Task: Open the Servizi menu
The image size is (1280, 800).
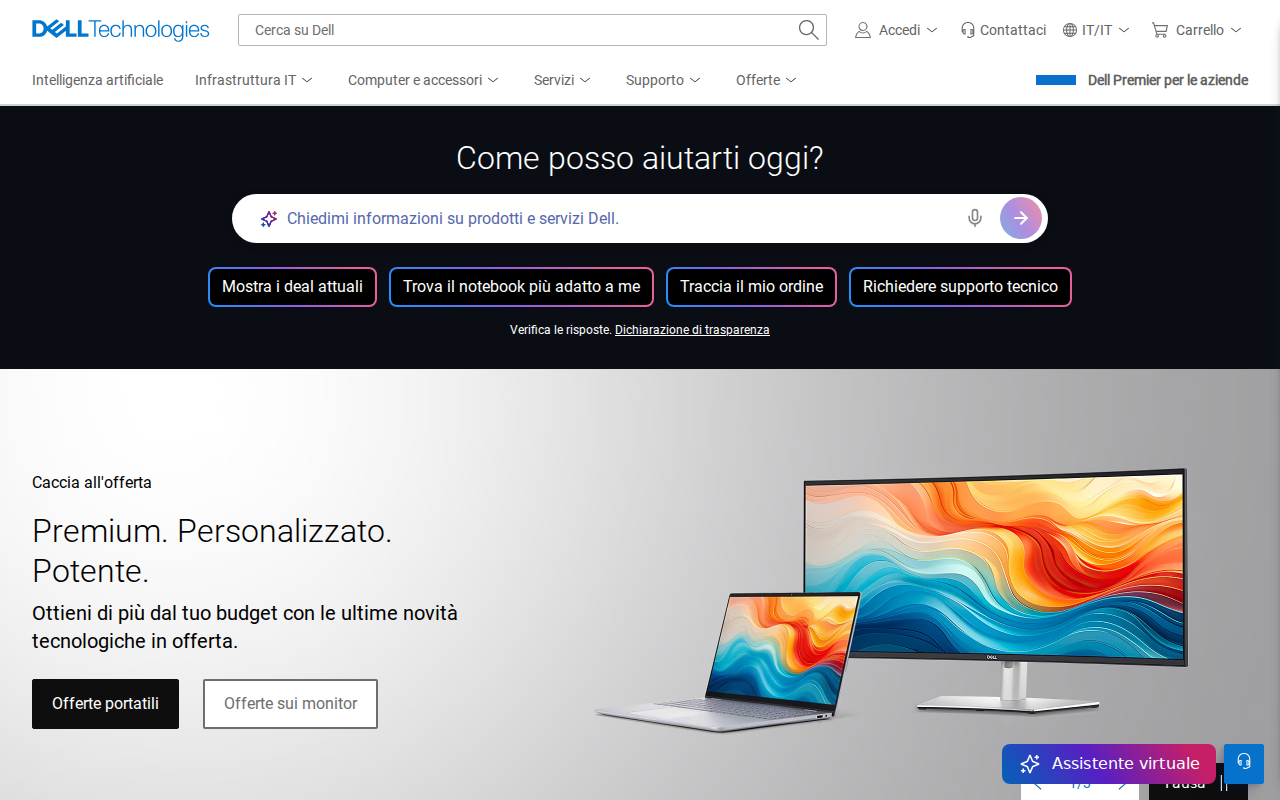Action: 562,80
